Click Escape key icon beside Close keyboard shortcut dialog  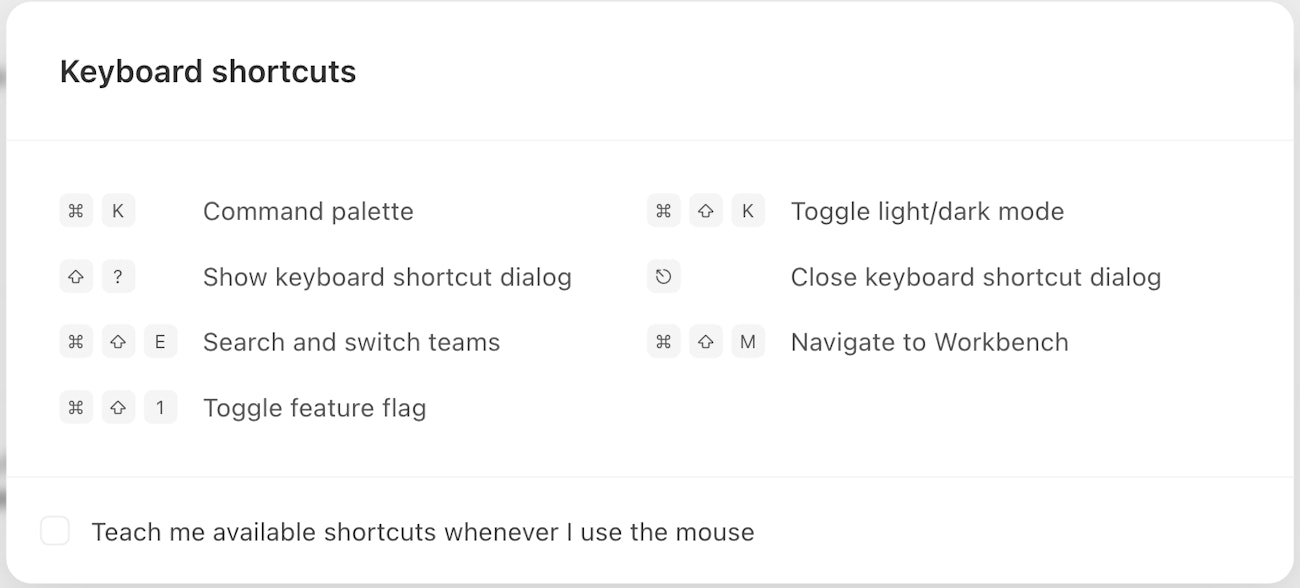pos(664,277)
